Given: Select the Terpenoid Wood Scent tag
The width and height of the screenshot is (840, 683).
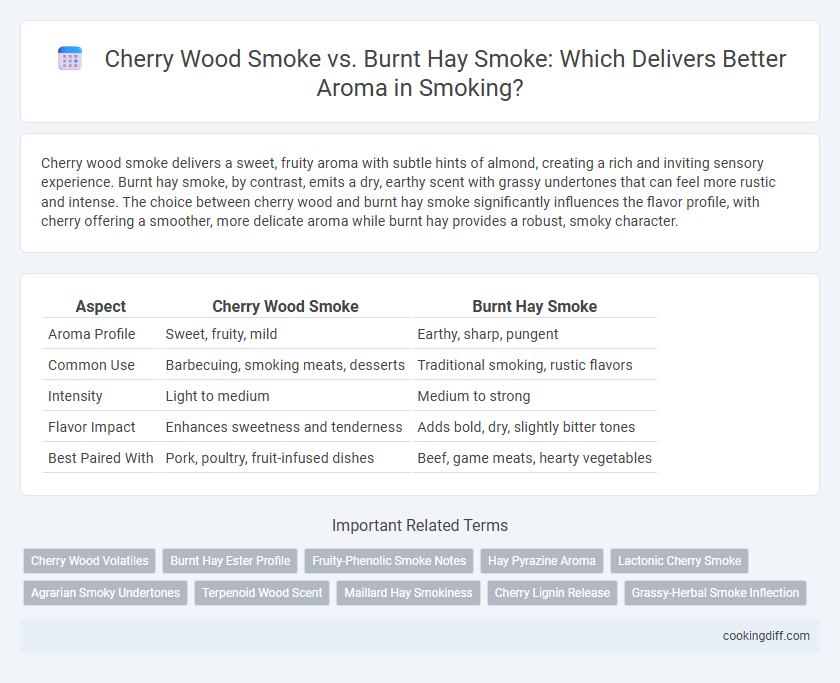Looking at the screenshot, I should pyautogui.click(x=262, y=593).
